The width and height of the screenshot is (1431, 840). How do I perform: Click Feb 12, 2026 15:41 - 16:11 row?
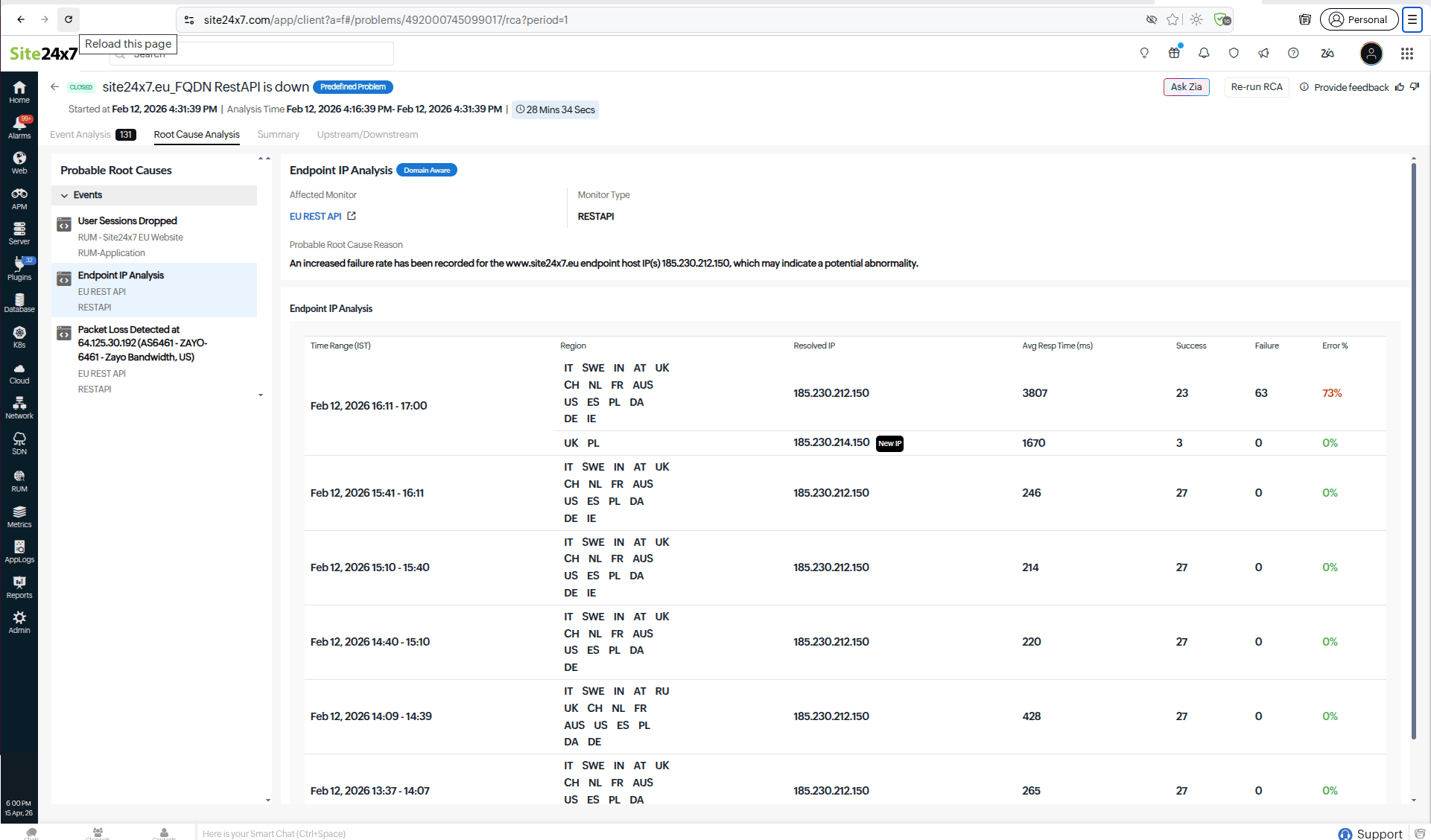[845, 493]
